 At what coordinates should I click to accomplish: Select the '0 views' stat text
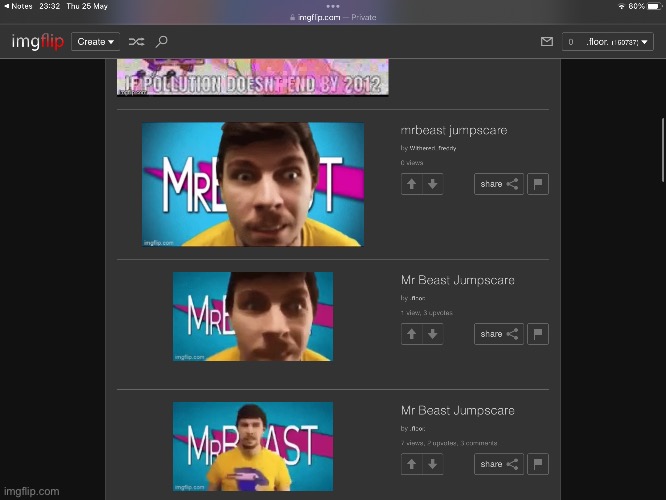tap(412, 163)
